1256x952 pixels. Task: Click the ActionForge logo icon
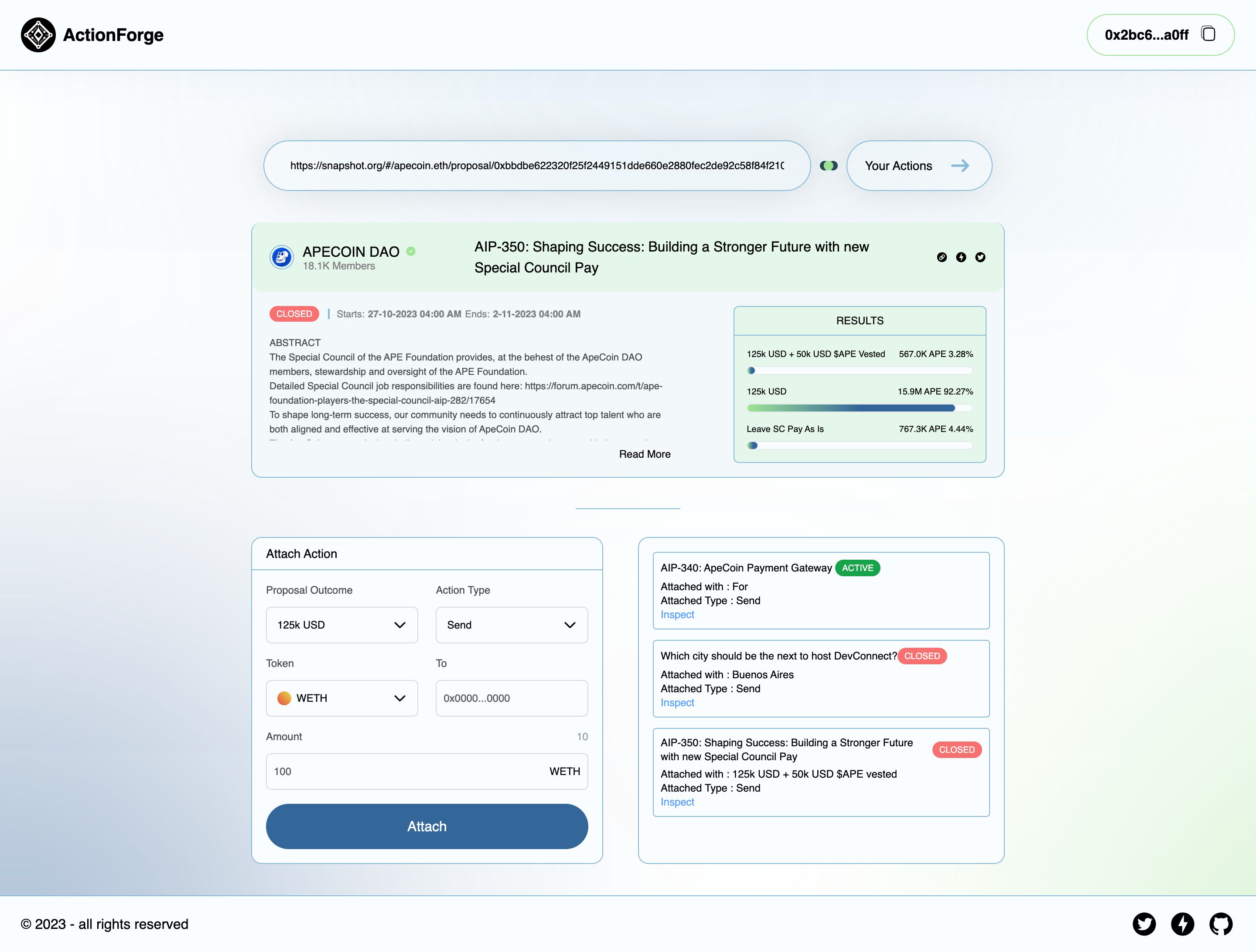pos(38,35)
